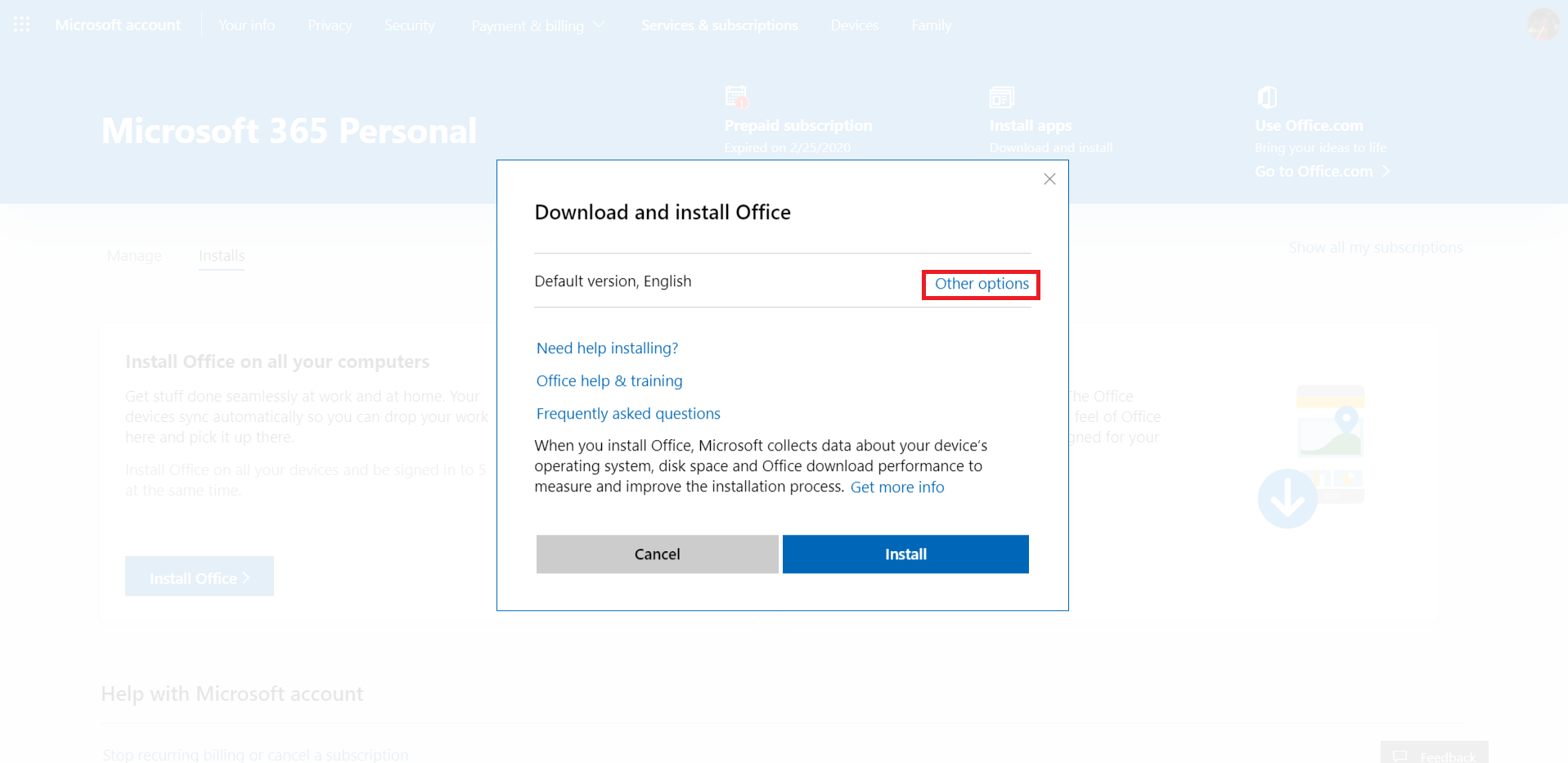The width and height of the screenshot is (1568, 763).
Task: Click Show all my subscriptions link
Action: tap(1376, 248)
